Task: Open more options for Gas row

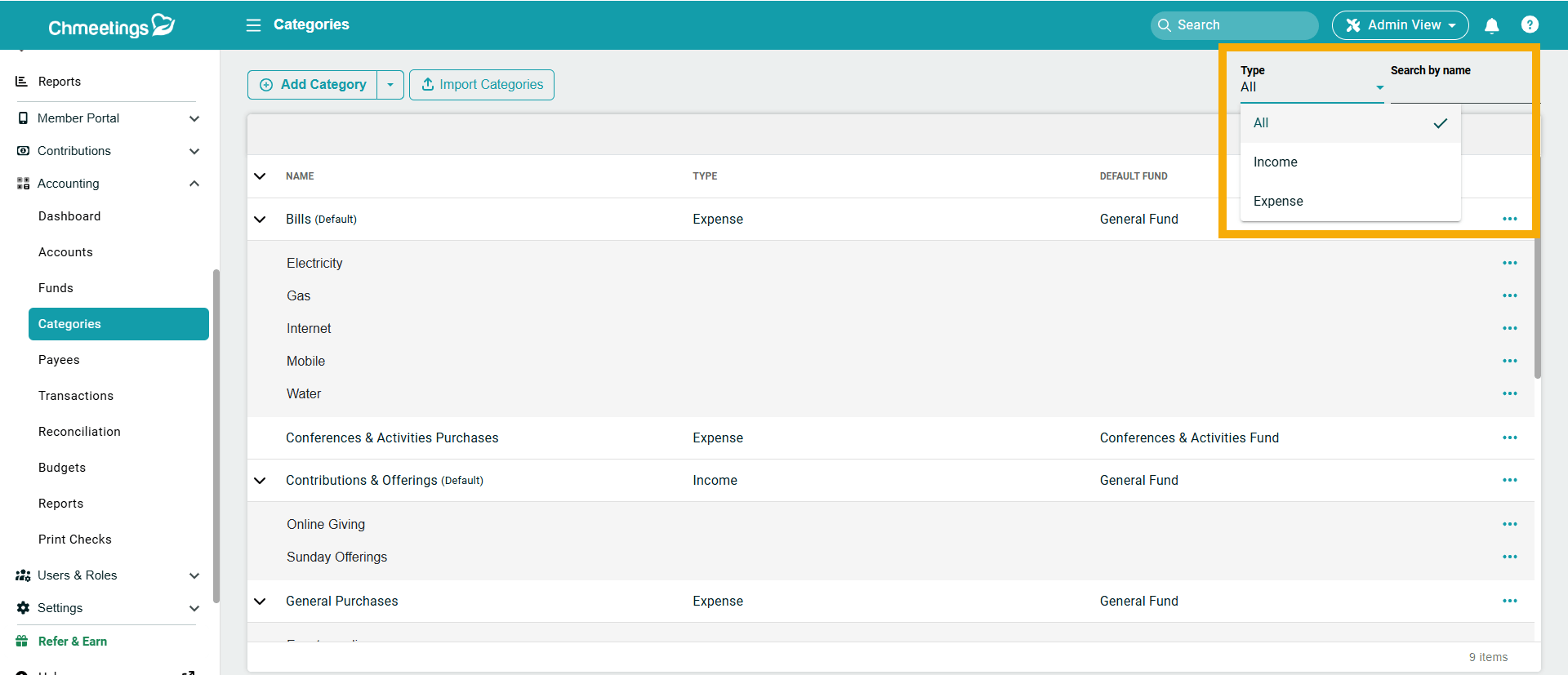Action: tap(1509, 295)
